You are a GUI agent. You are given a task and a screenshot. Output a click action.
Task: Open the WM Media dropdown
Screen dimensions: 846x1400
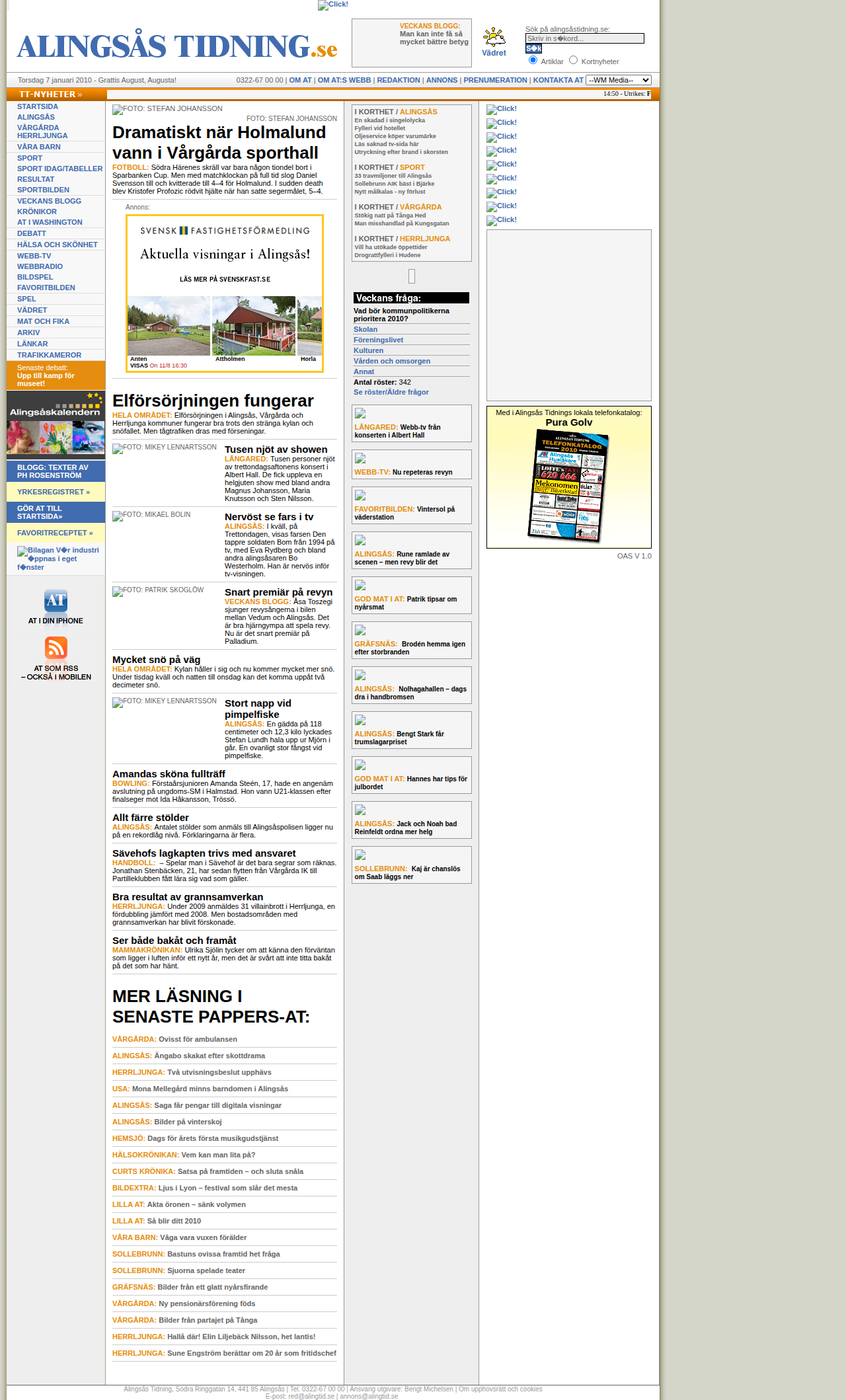[x=618, y=80]
